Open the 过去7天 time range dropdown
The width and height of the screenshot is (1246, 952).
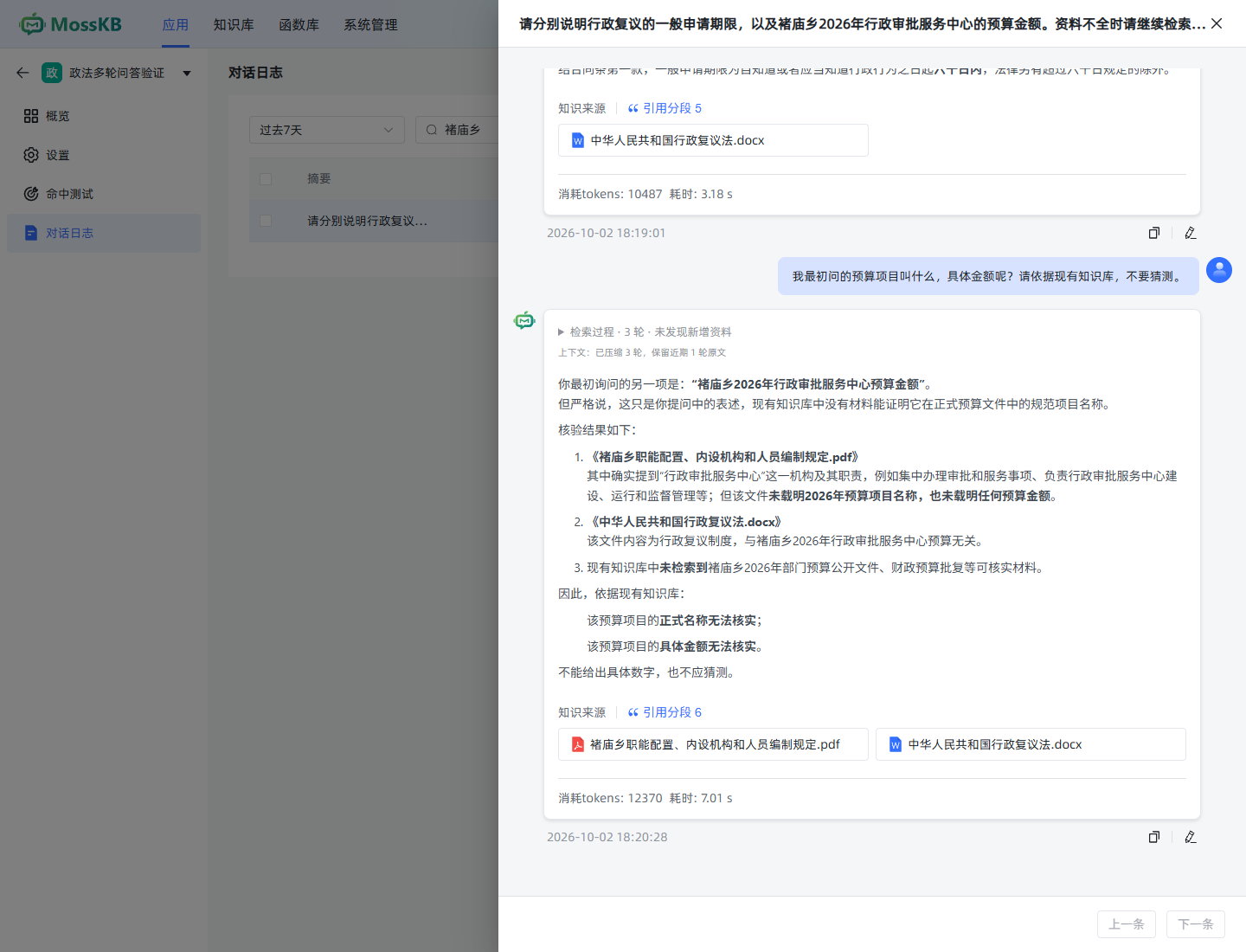[x=327, y=130]
